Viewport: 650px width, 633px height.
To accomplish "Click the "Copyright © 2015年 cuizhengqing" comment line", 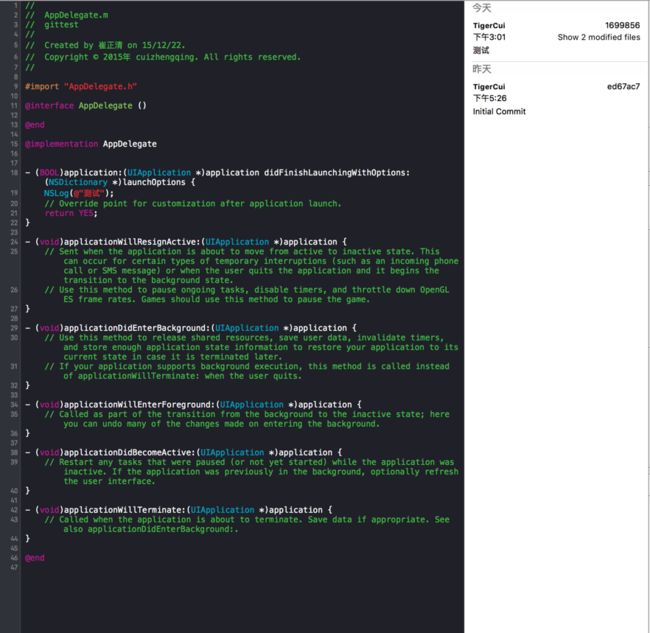I will (163, 57).
